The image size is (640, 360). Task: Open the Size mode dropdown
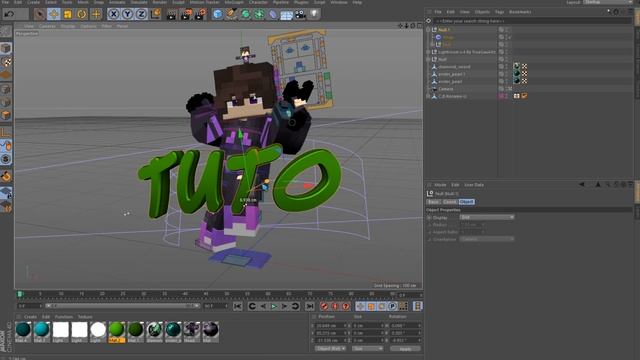point(367,349)
